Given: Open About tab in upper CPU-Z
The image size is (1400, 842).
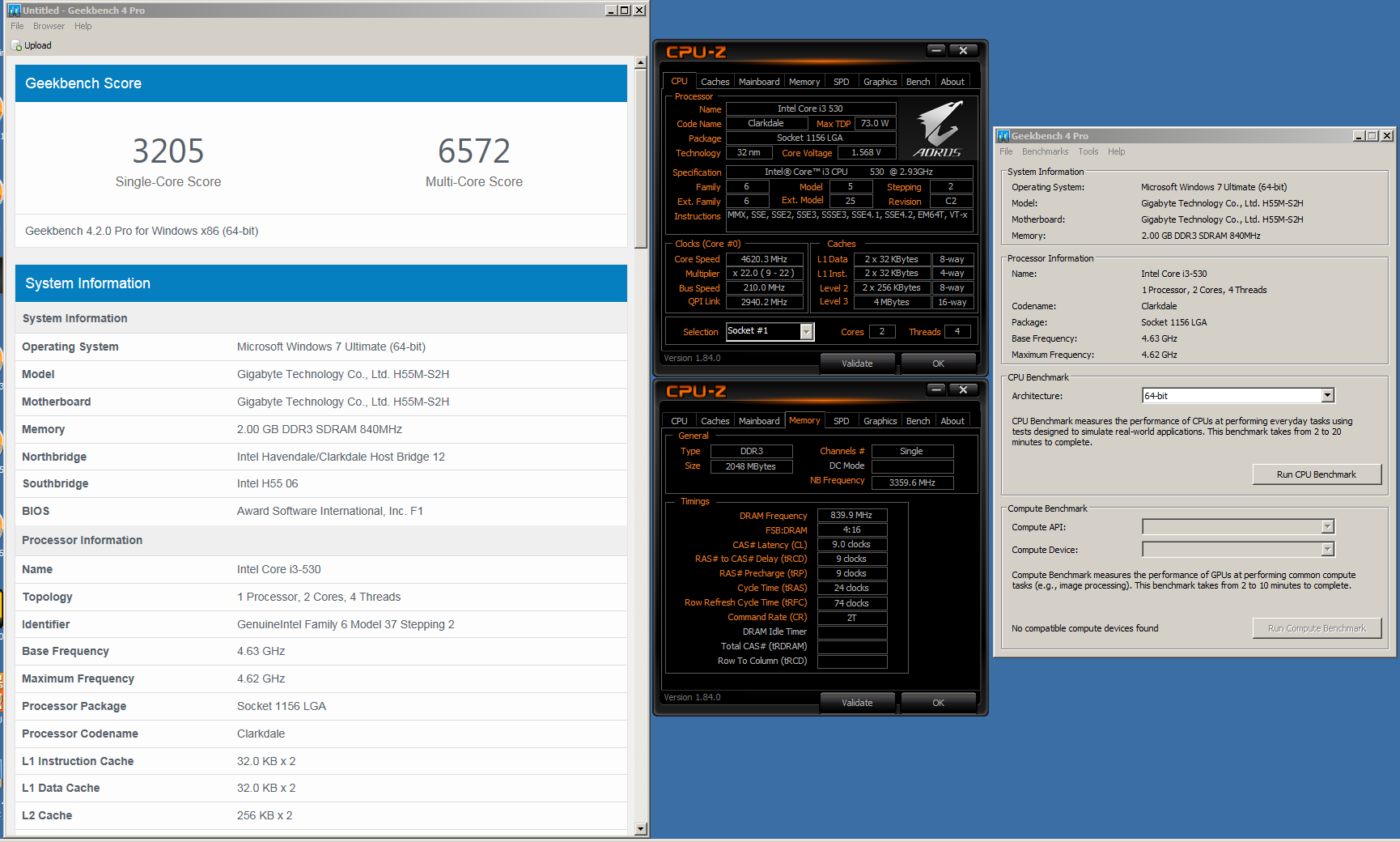Looking at the screenshot, I should (x=952, y=82).
